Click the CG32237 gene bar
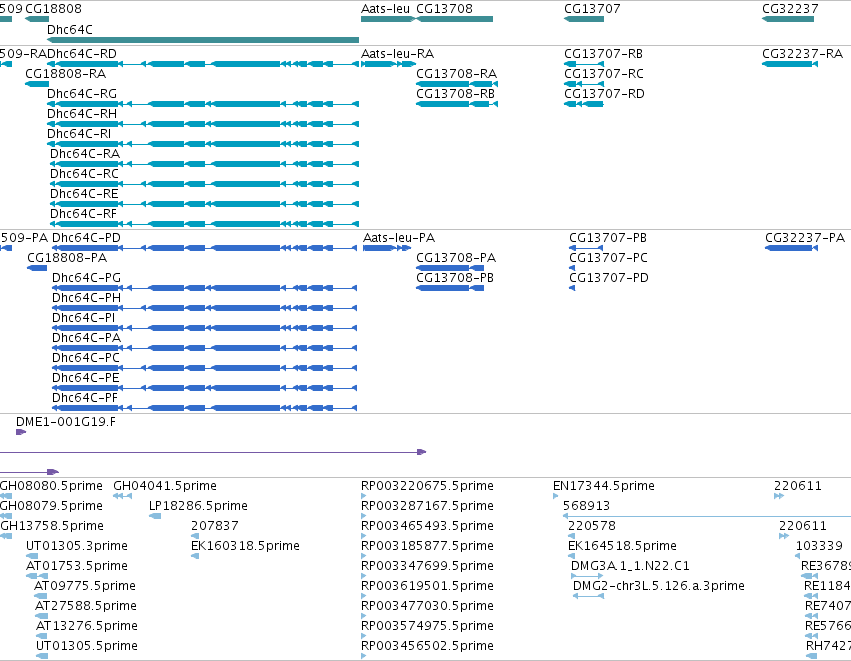Screen dimensions: 851x661 click(x=788, y=19)
